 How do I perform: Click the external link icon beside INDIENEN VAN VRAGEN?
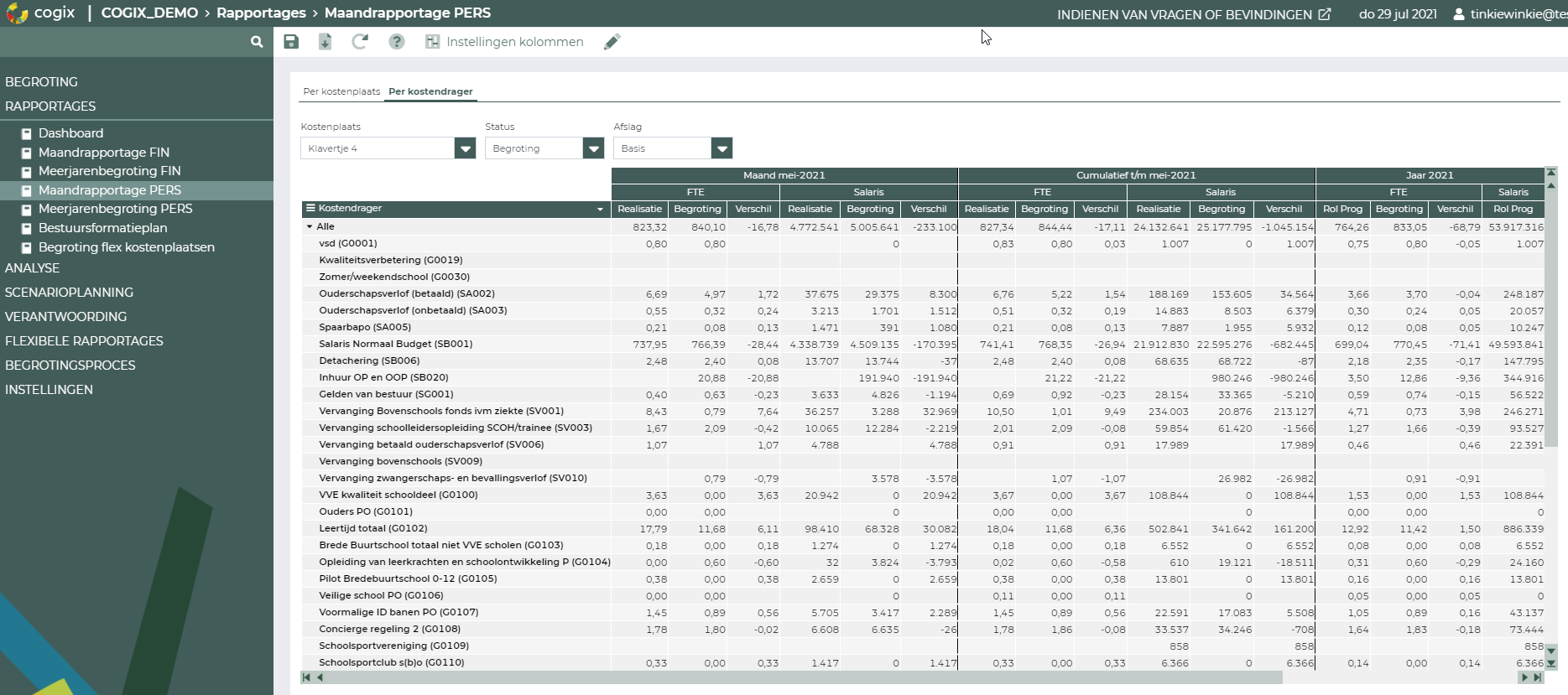coord(1325,14)
